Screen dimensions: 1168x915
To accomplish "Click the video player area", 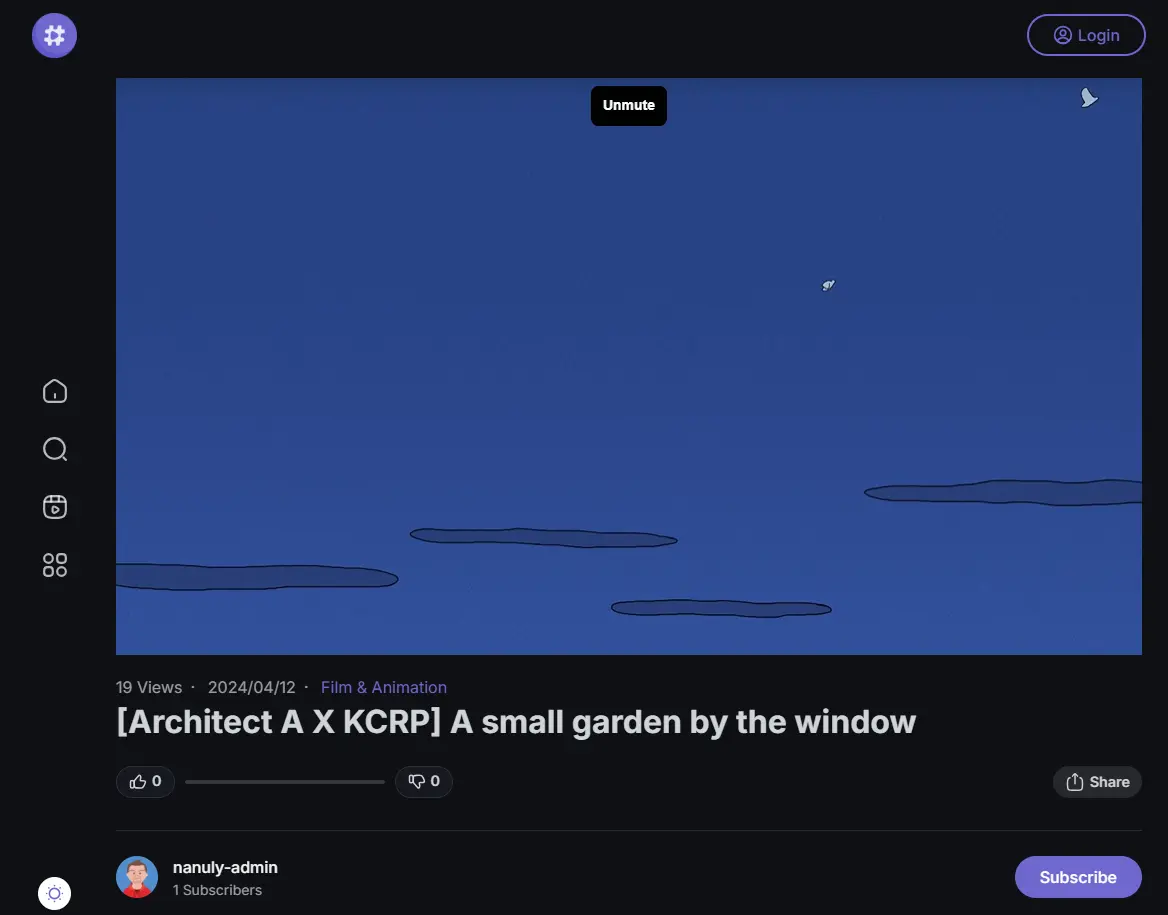I will point(629,367).
